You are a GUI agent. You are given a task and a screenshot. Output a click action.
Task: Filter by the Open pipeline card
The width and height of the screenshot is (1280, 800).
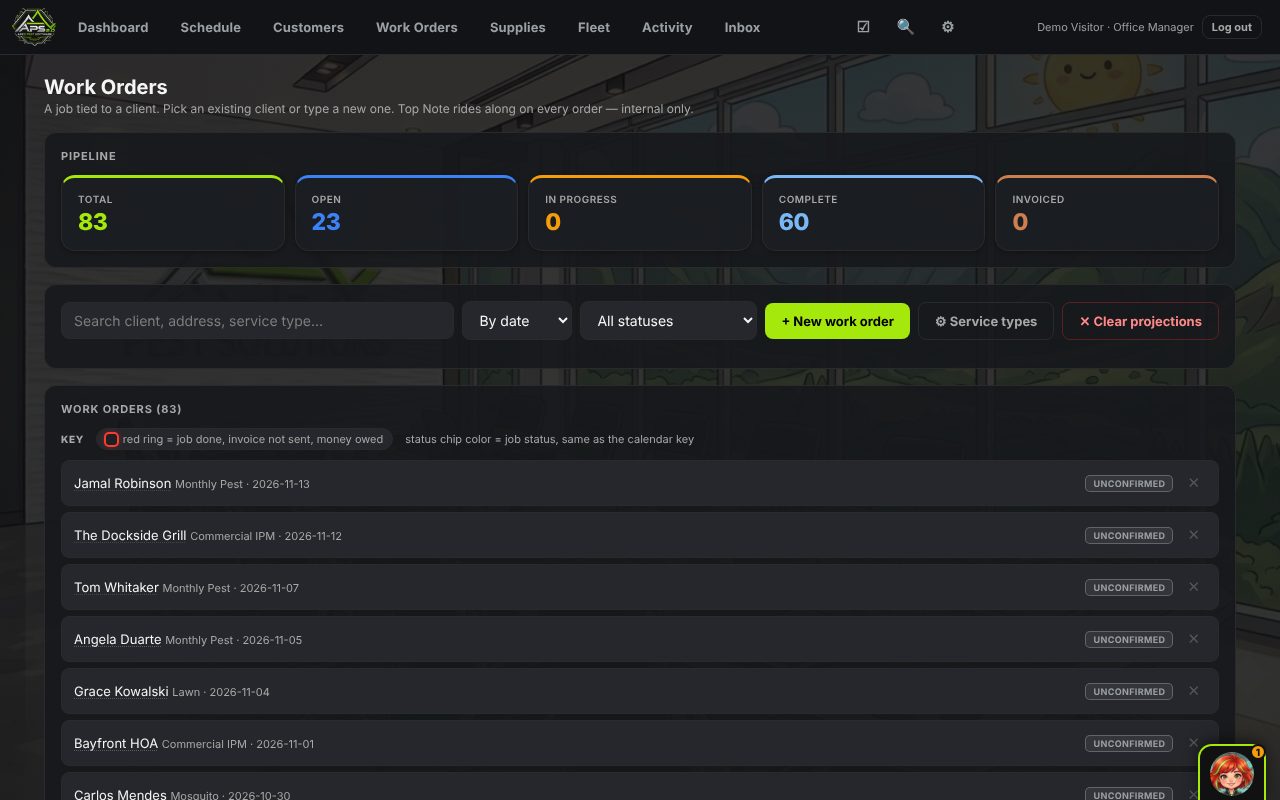[x=406, y=213]
